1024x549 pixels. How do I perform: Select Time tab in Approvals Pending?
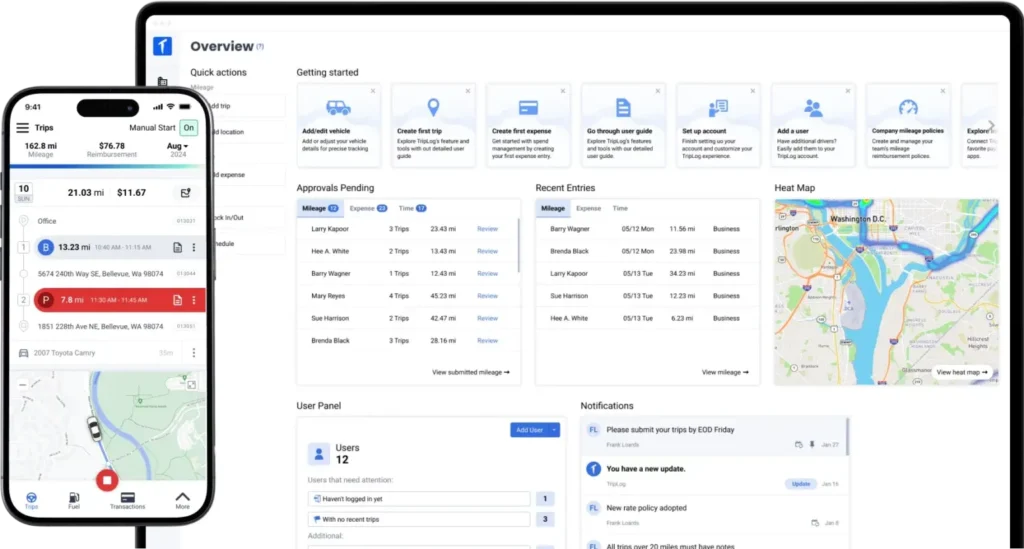coord(412,208)
